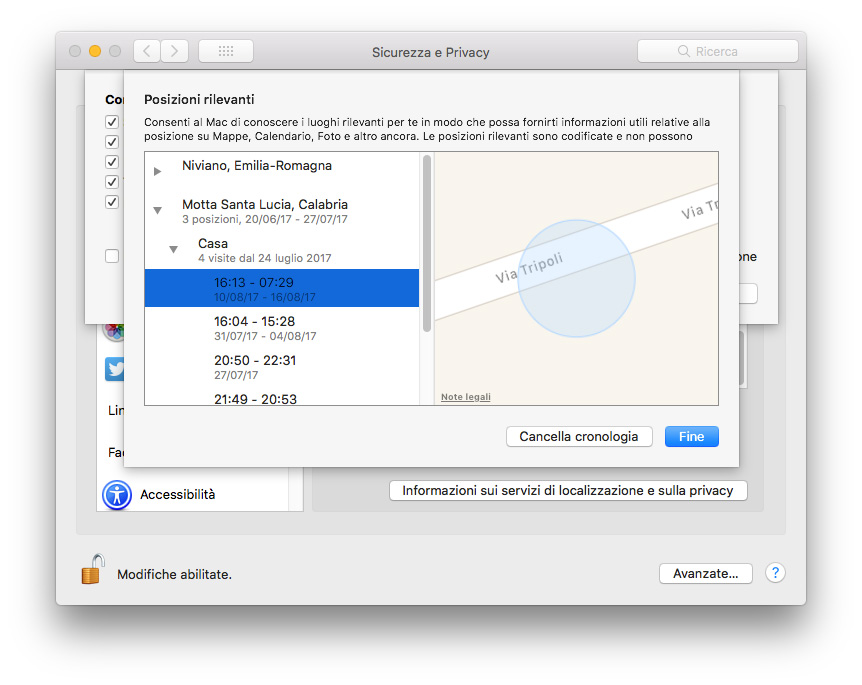This screenshot has width=862, height=685.
Task: Select visit 21:49 - 20:53
Action: 282,397
